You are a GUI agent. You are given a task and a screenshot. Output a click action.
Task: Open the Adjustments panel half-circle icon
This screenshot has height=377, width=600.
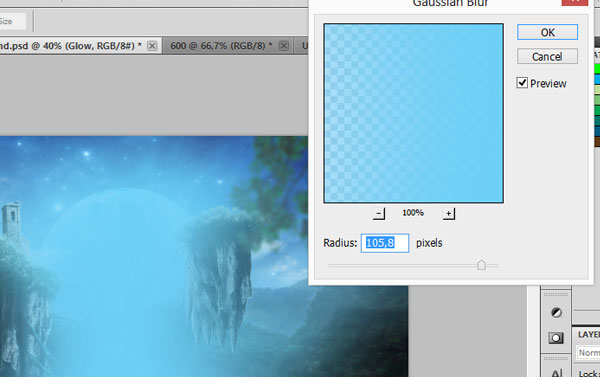pyautogui.click(x=556, y=312)
